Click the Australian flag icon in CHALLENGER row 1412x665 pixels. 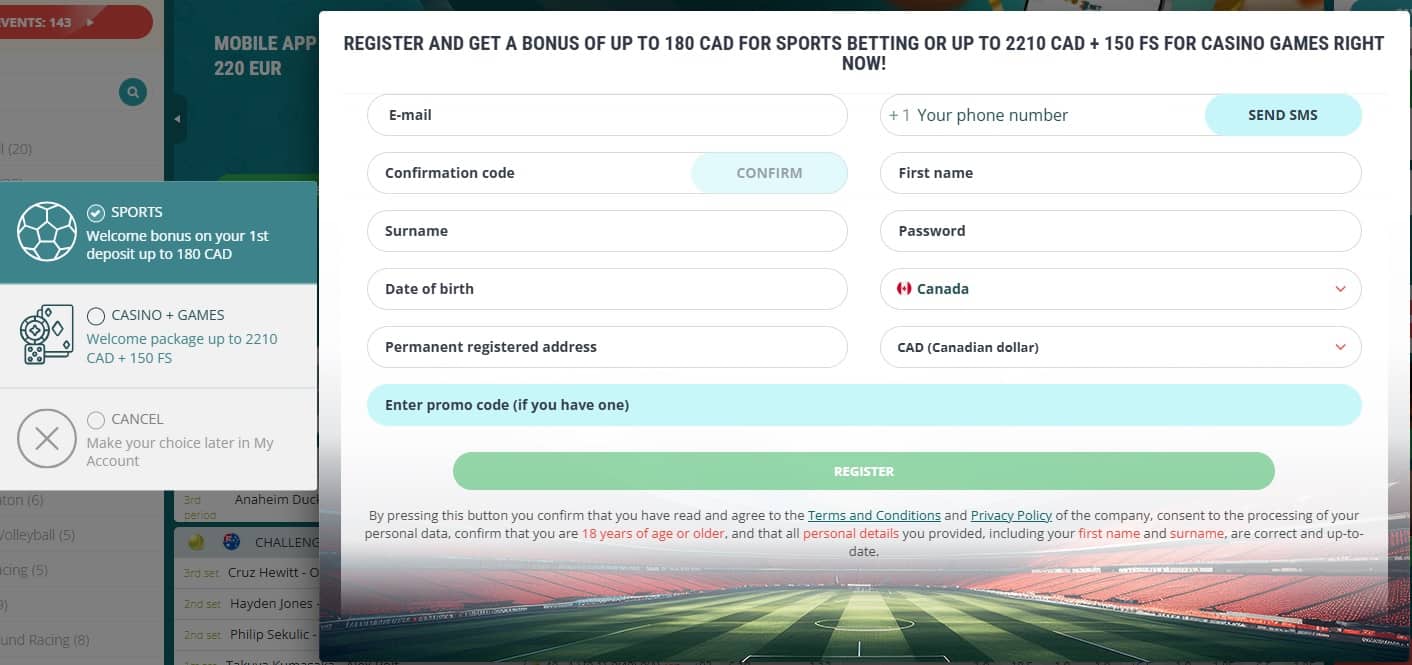231,542
